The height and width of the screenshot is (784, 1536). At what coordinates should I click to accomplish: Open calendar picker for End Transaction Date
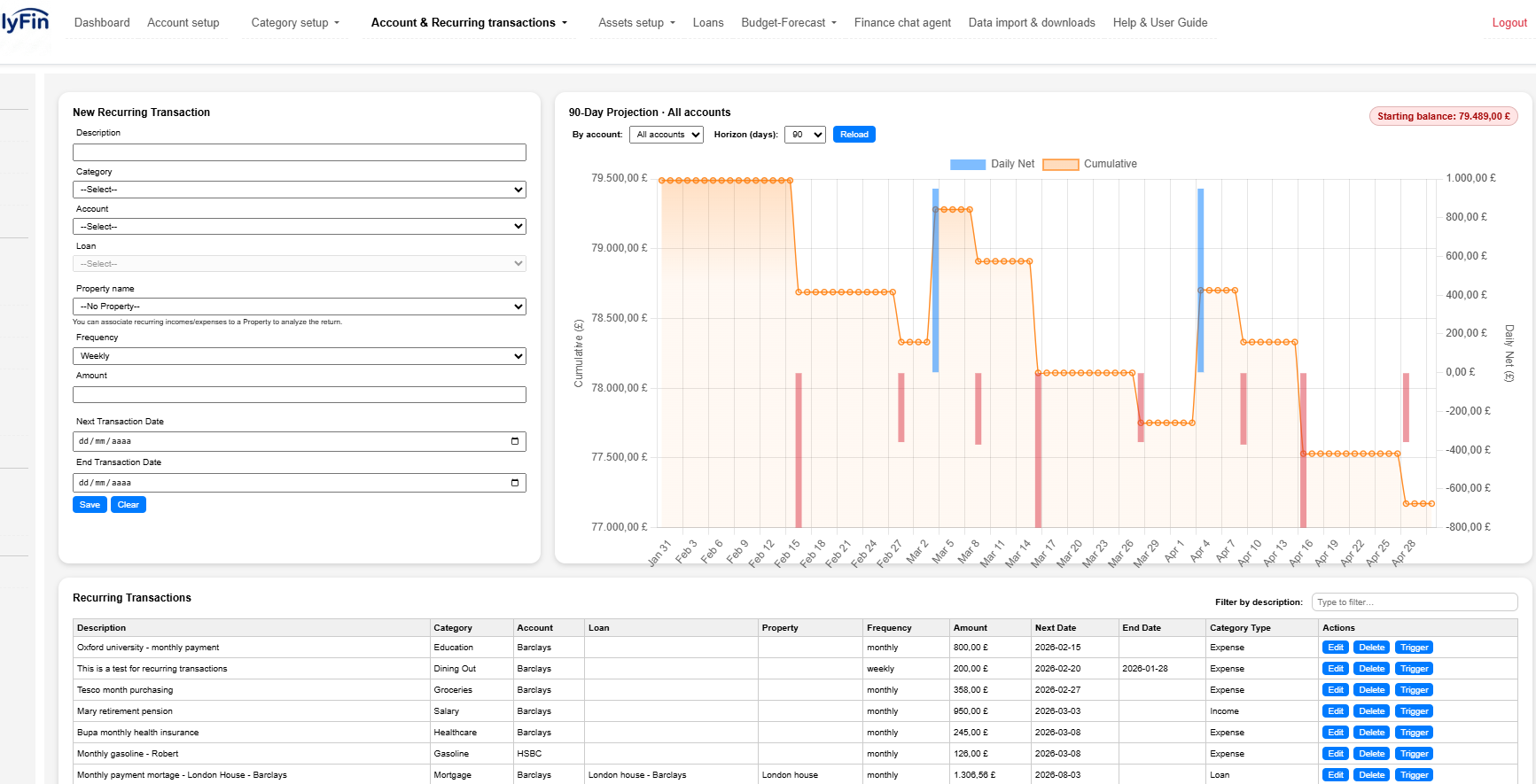[x=515, y=483]
